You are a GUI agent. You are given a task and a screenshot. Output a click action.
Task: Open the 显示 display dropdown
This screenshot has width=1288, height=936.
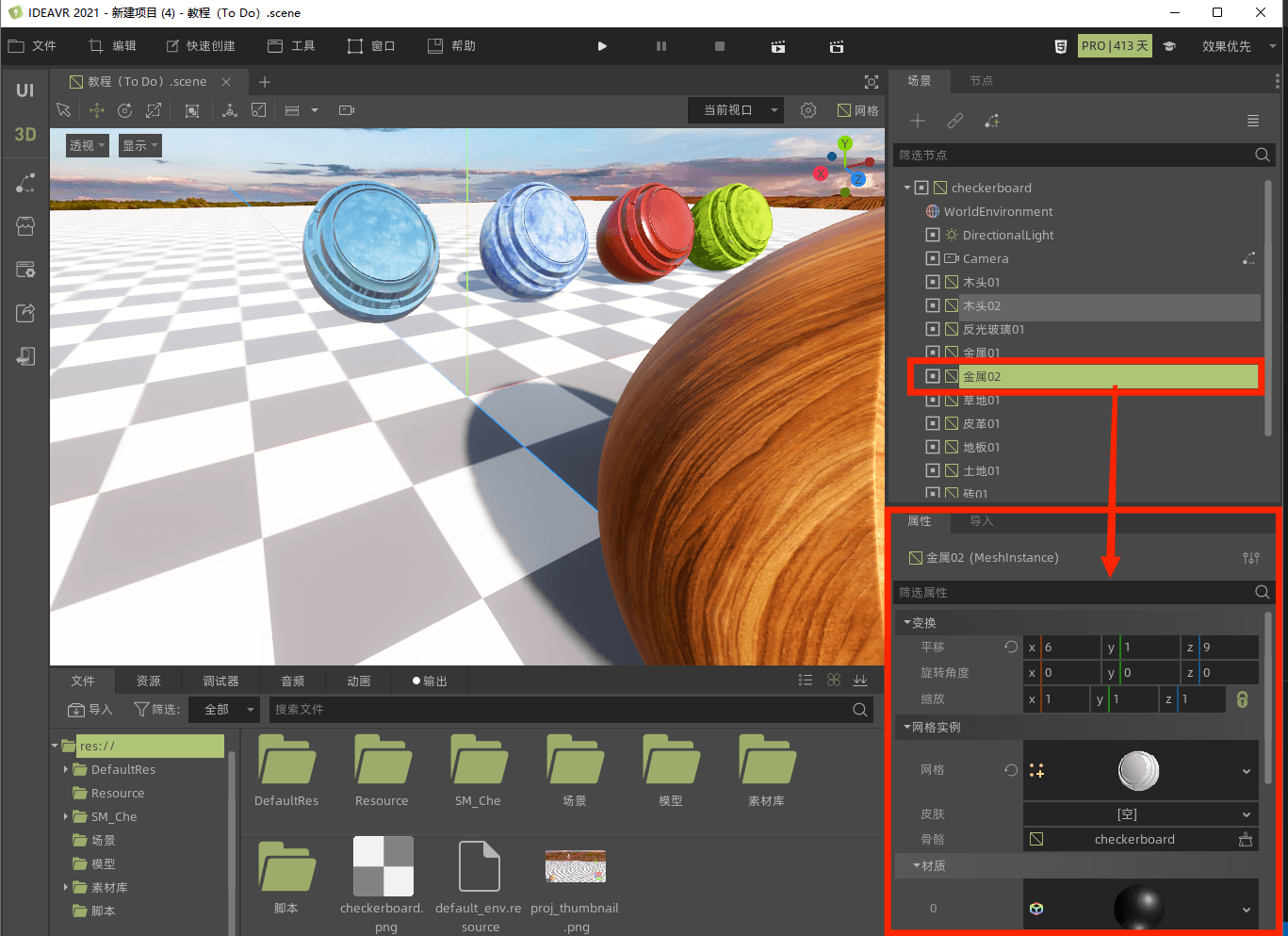point(140,145)
